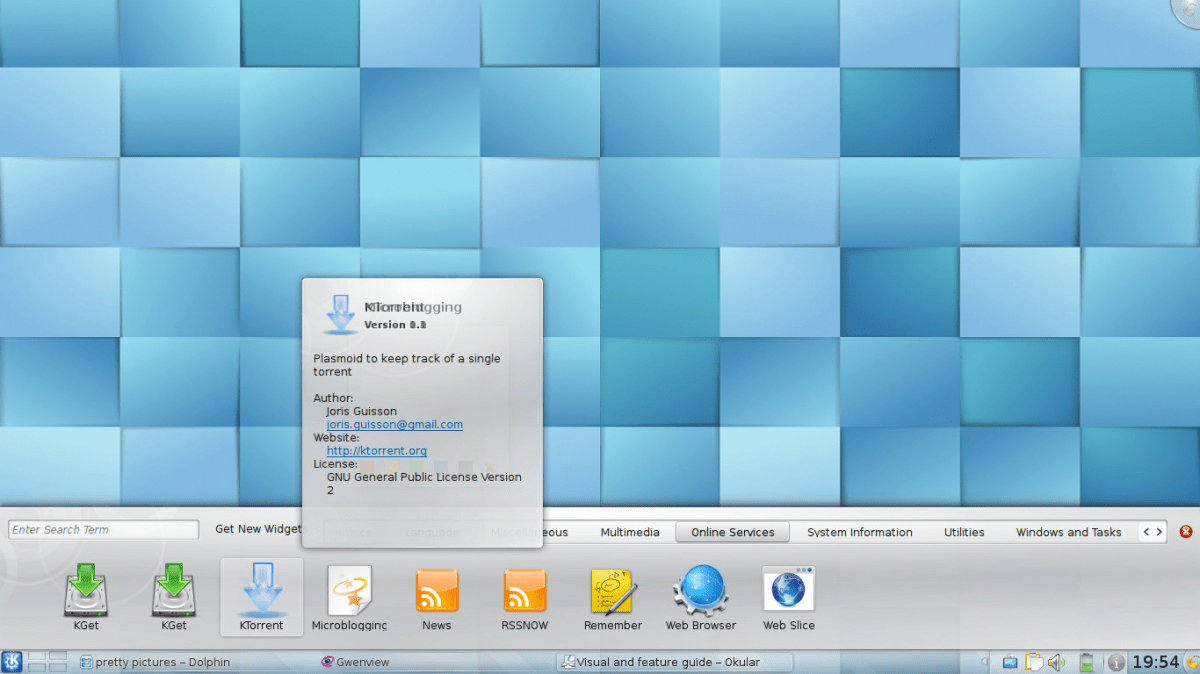Open the display settings tray icon
1200x674 pixels.
(x=1009, y=662)
